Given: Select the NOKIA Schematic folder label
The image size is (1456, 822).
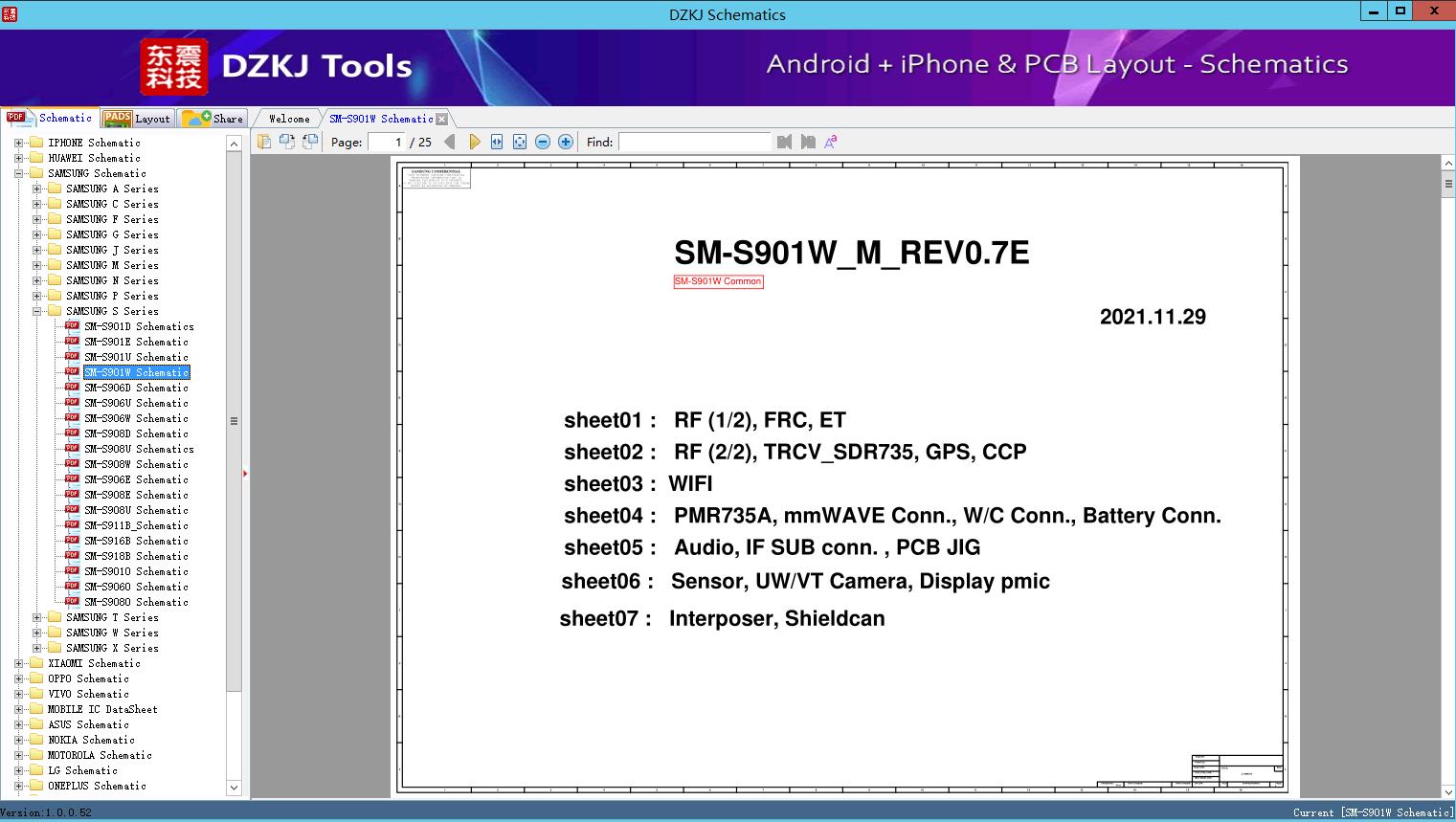Looking at the screenshot, I should point(91,740).
